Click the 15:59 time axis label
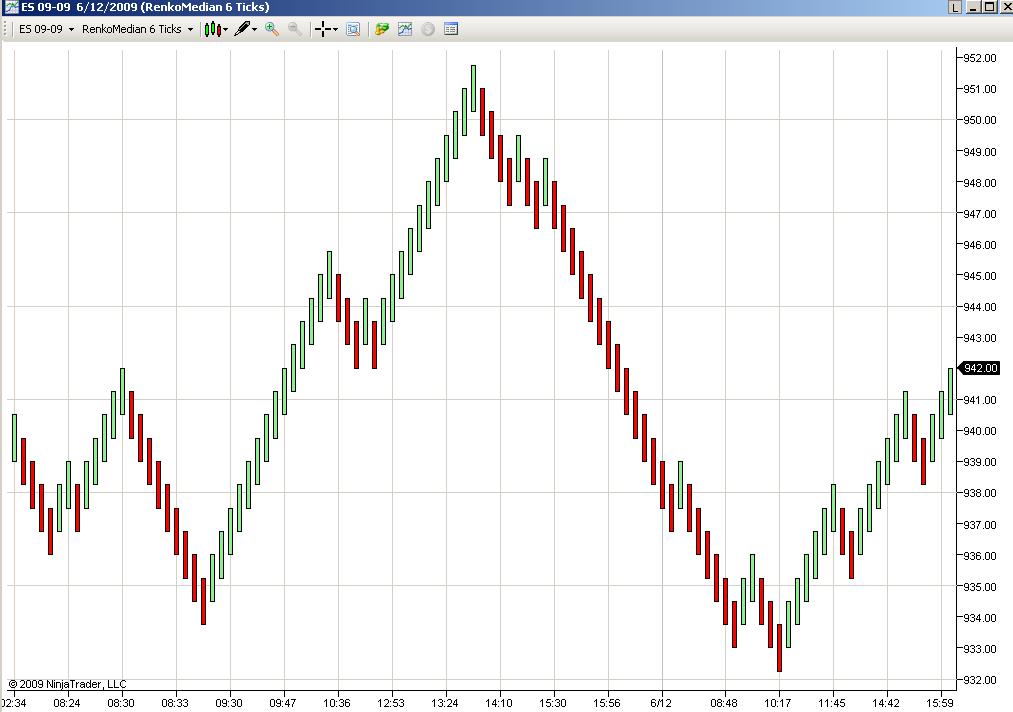Viewport: 1013px width, 712px height. [x=940, y=703]
